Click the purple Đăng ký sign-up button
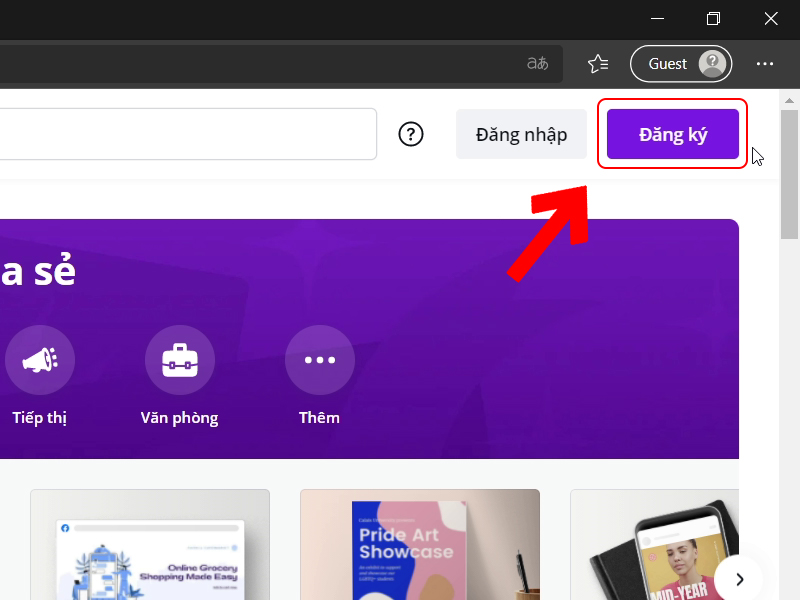The height and width of the screenshot is (600, 800). click(x=673, y=134)
